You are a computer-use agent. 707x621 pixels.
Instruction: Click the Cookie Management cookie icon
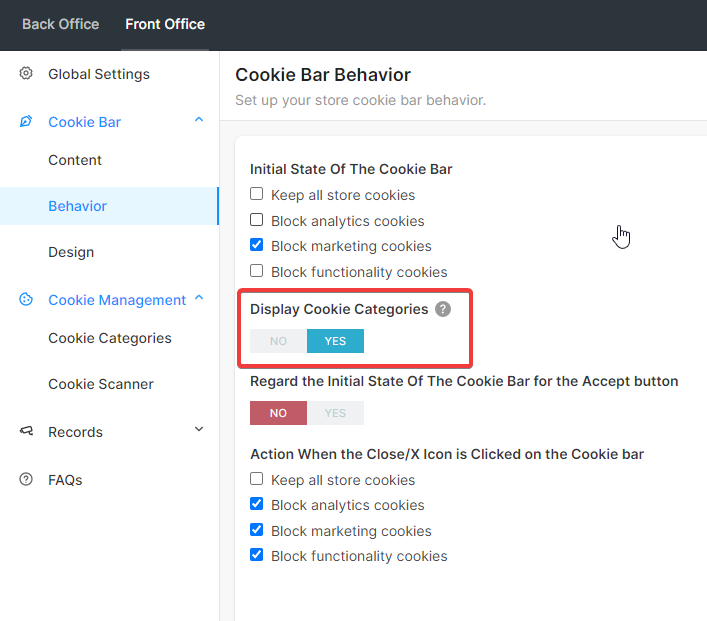(x=26, y=299)
